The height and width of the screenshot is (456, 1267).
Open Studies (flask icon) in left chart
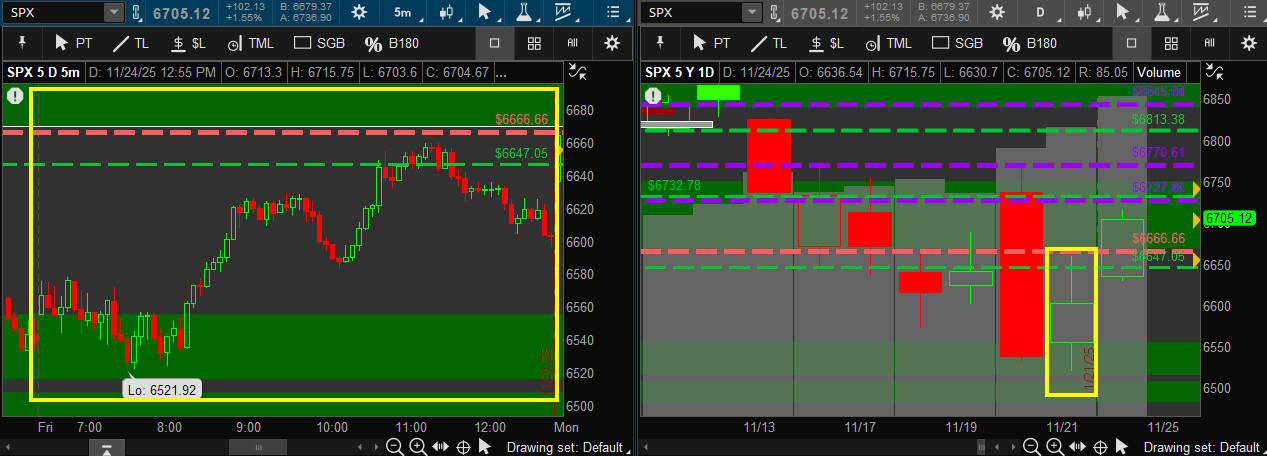tap(522, 13)
